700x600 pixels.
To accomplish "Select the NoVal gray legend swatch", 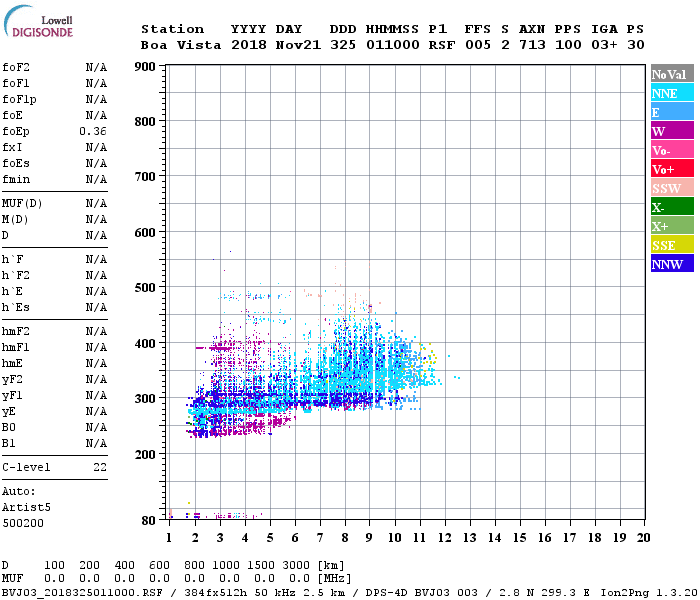I will point(672,74).
